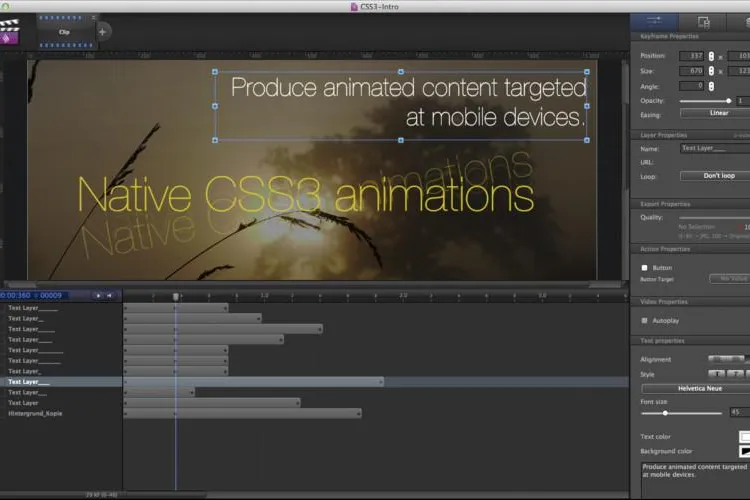Click the timeline rewind button
This screenshot has height=500, width=750.
point(110,296)
